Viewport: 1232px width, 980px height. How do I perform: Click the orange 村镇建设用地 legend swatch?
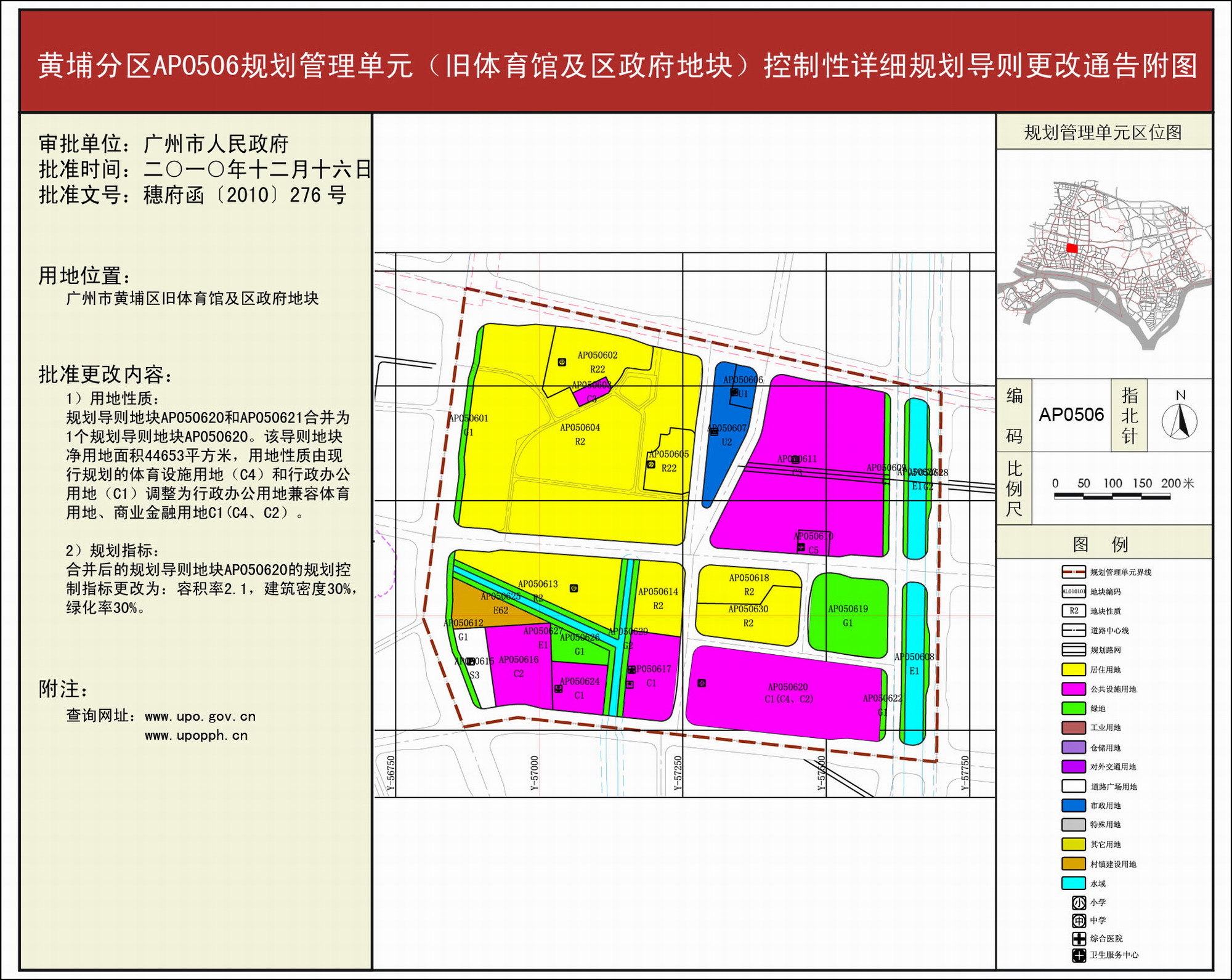(x=1073, y=864)
